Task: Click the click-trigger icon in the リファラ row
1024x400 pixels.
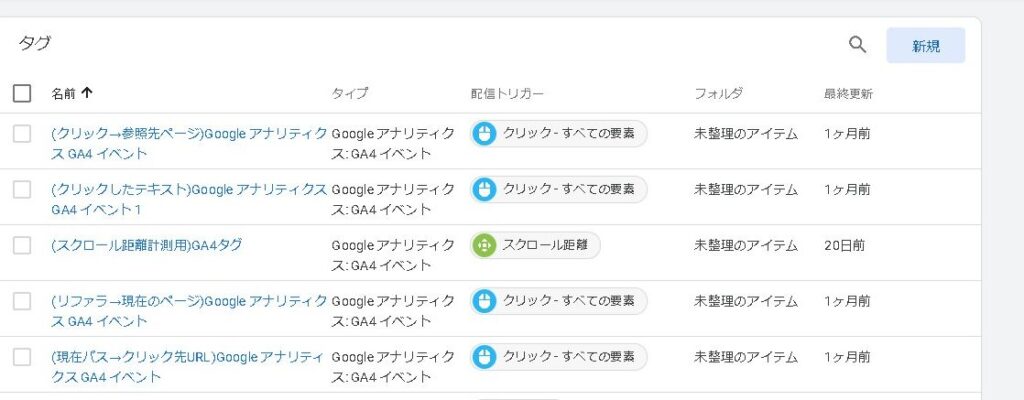Action: [485, 301]
